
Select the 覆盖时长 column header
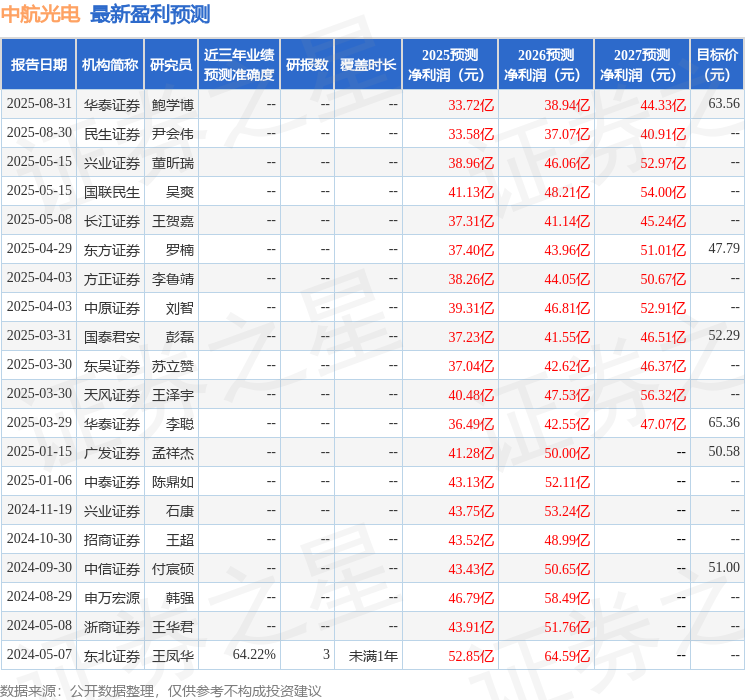pos(368,65)
